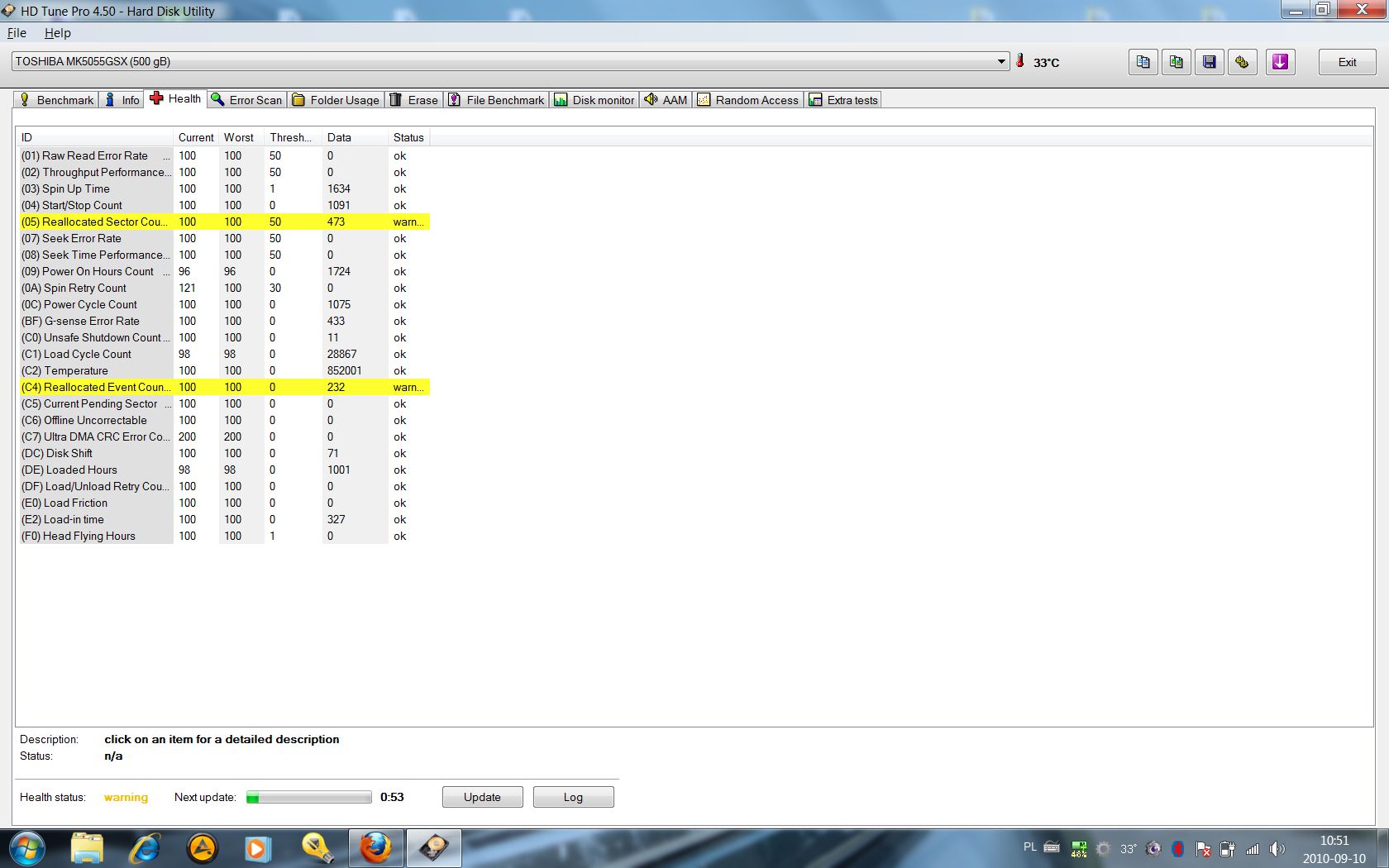Switch to Firefox in the taskbar

click(375, 848)
